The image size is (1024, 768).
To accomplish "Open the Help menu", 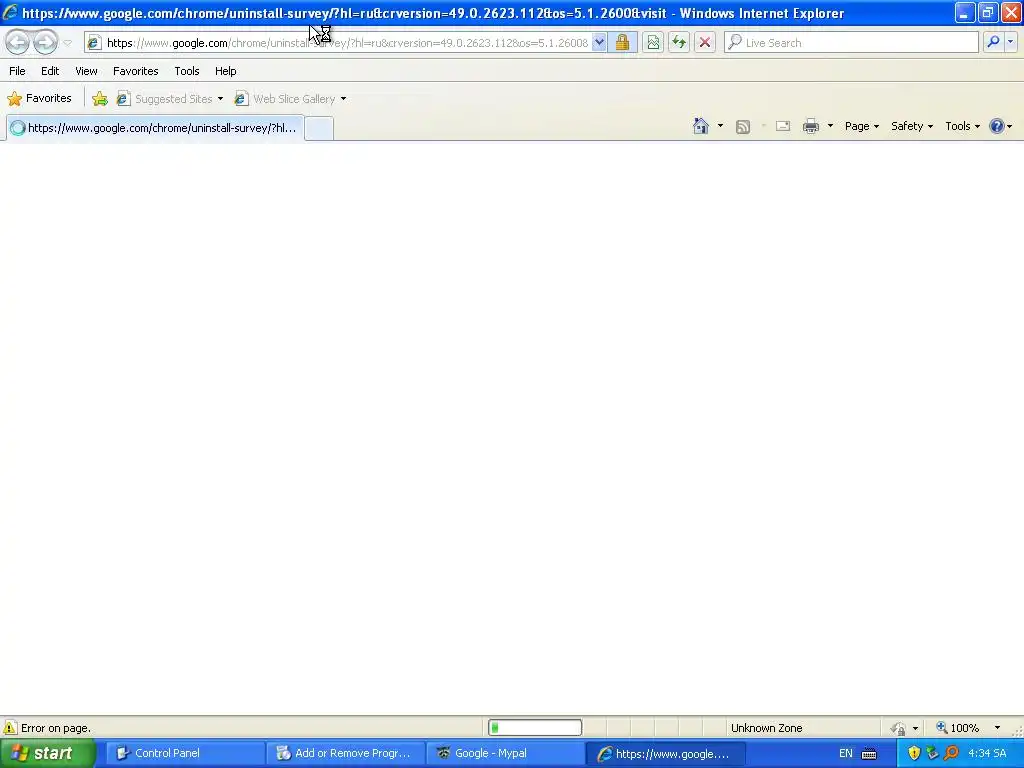I will pyautogui.click(x=226, y=71).
